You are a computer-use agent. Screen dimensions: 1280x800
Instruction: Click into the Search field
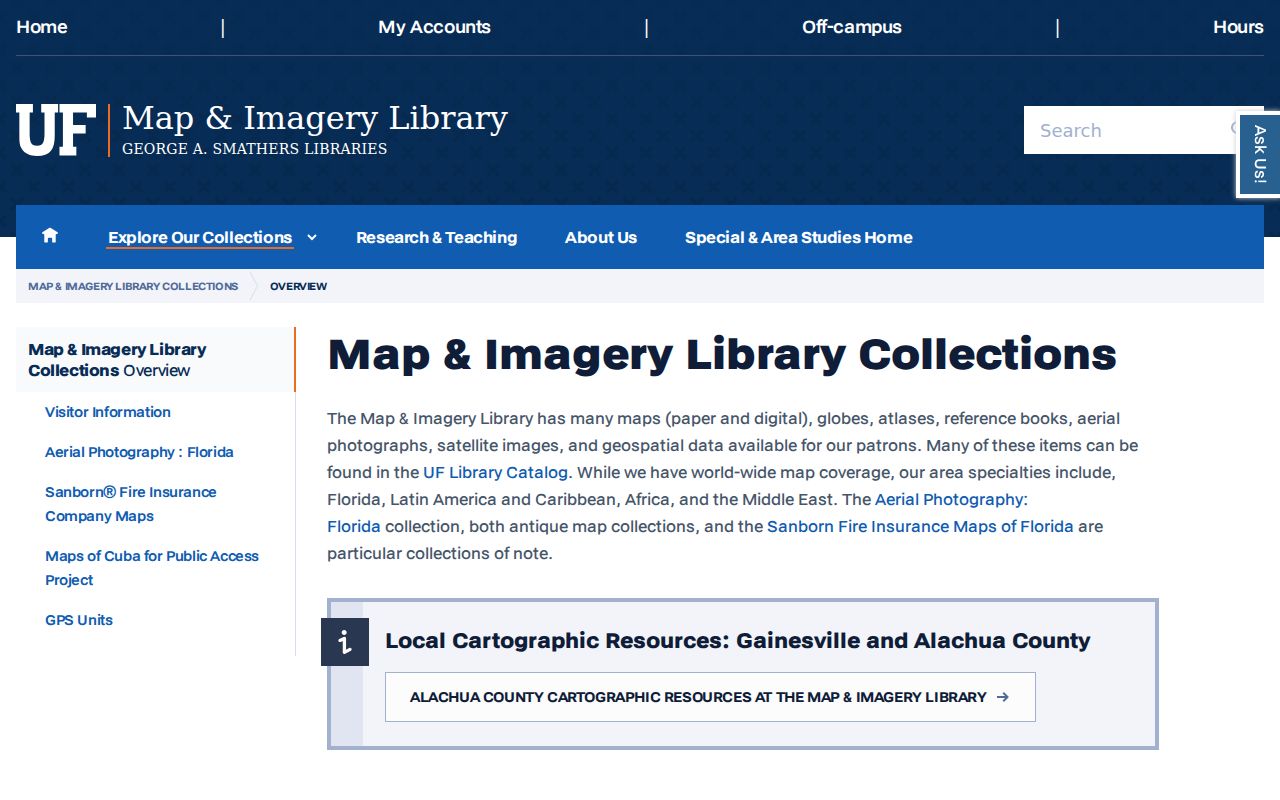coord(1130,130)
